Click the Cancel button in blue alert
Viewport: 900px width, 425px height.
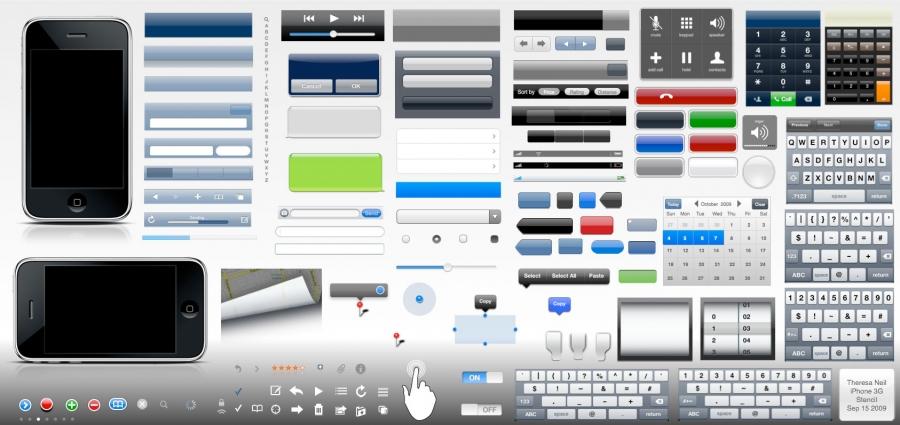coord(312,86)
